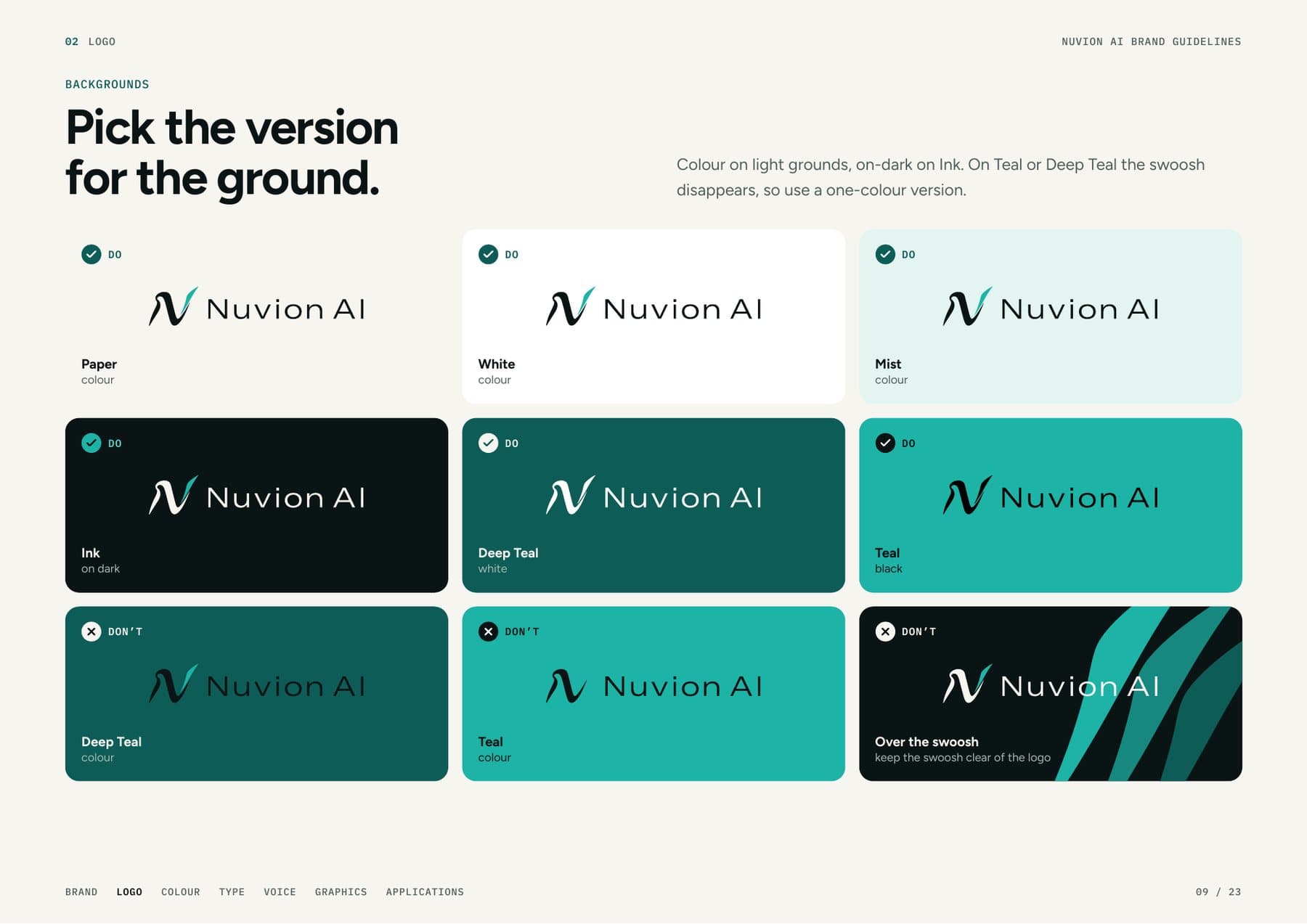Select the colour logo on Deep Teal DON'T card

pyautogui.click(x=257, y=684)
